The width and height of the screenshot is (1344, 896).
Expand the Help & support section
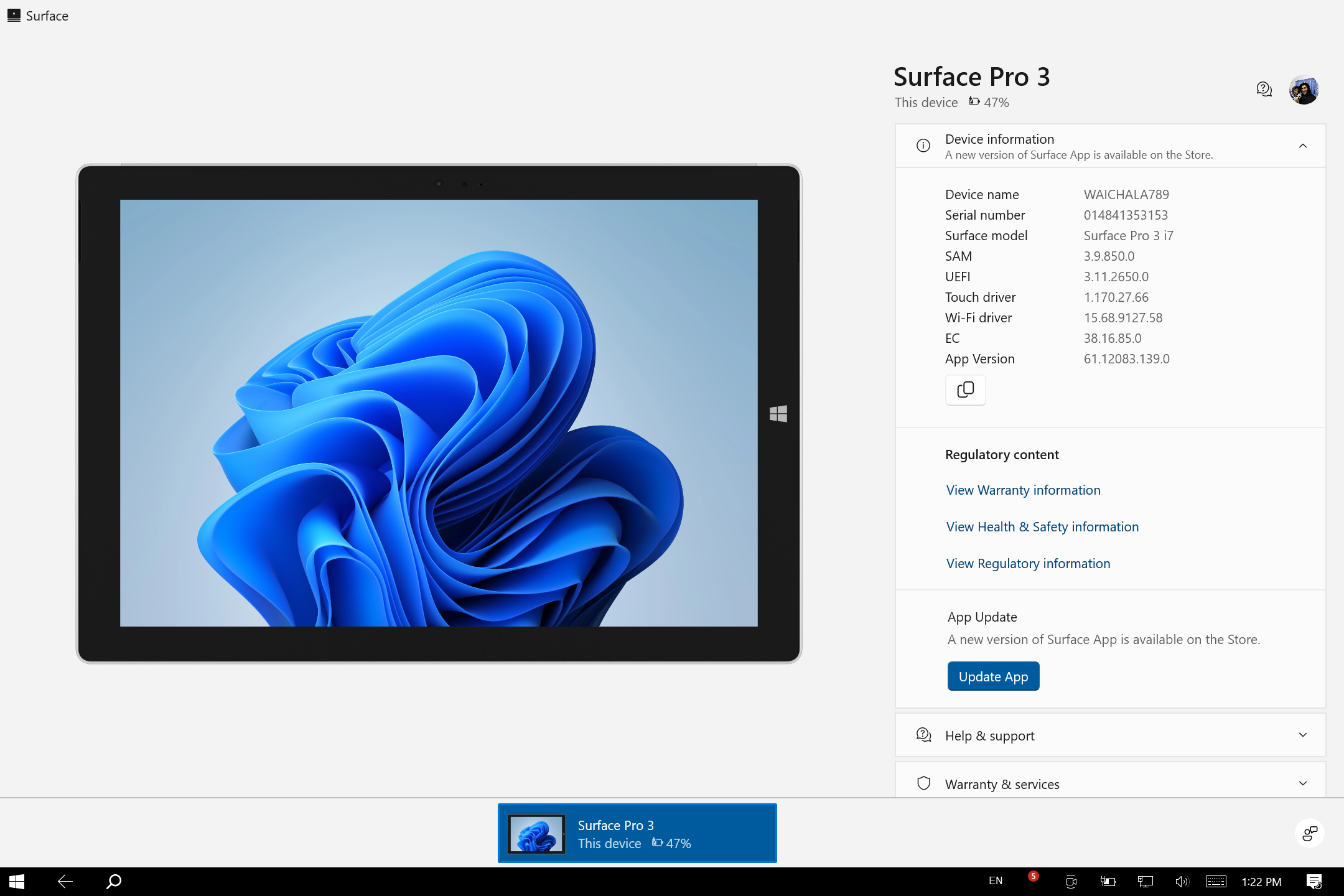pyautogui.click(x=1303, y=735)
